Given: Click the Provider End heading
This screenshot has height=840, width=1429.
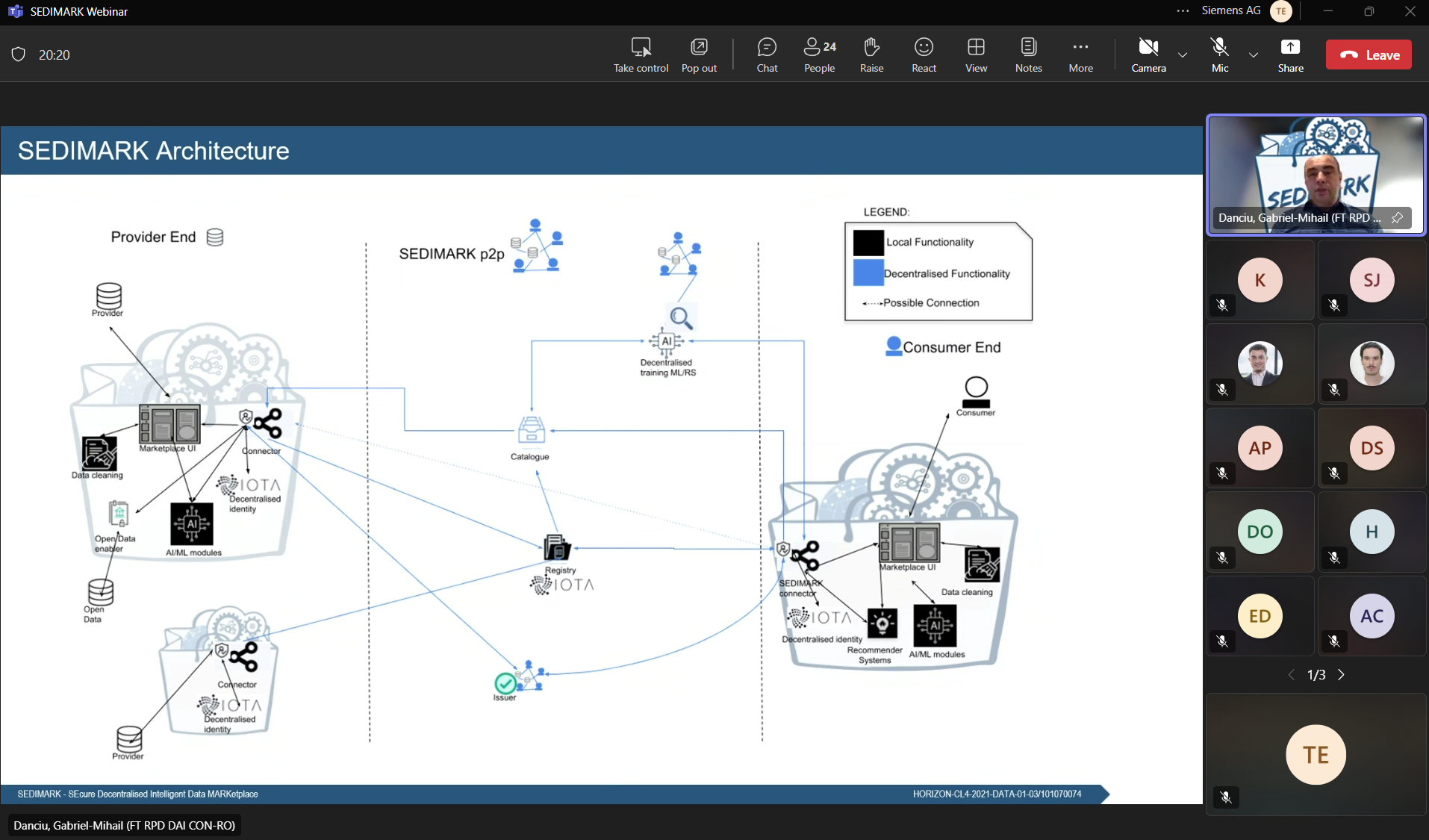Looking at the screenshot, I should click(x=153, y=237).
